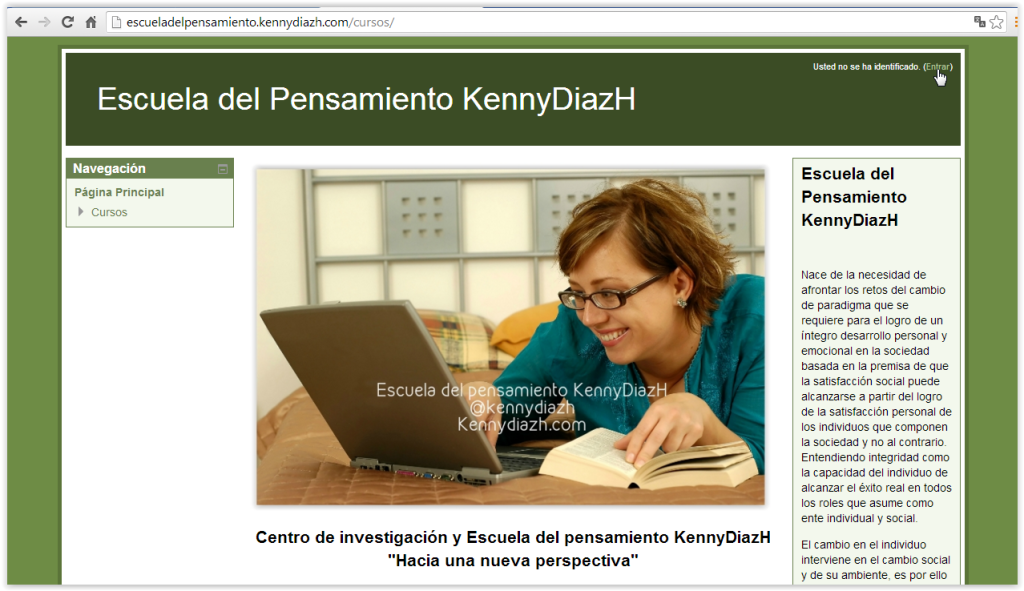Click the "Usted no se ha identificado" text
This screenshot has height=591, width=1024.
point(866,67)
